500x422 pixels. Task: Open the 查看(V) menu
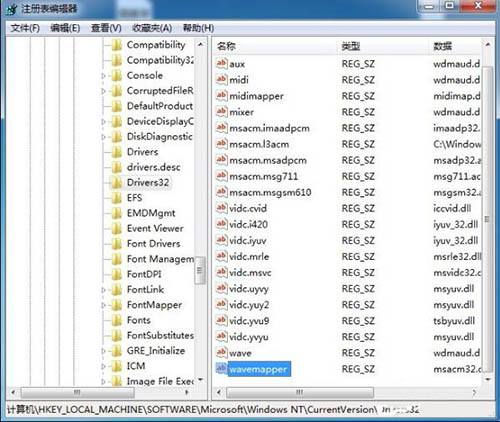click(x=106, y=28)
